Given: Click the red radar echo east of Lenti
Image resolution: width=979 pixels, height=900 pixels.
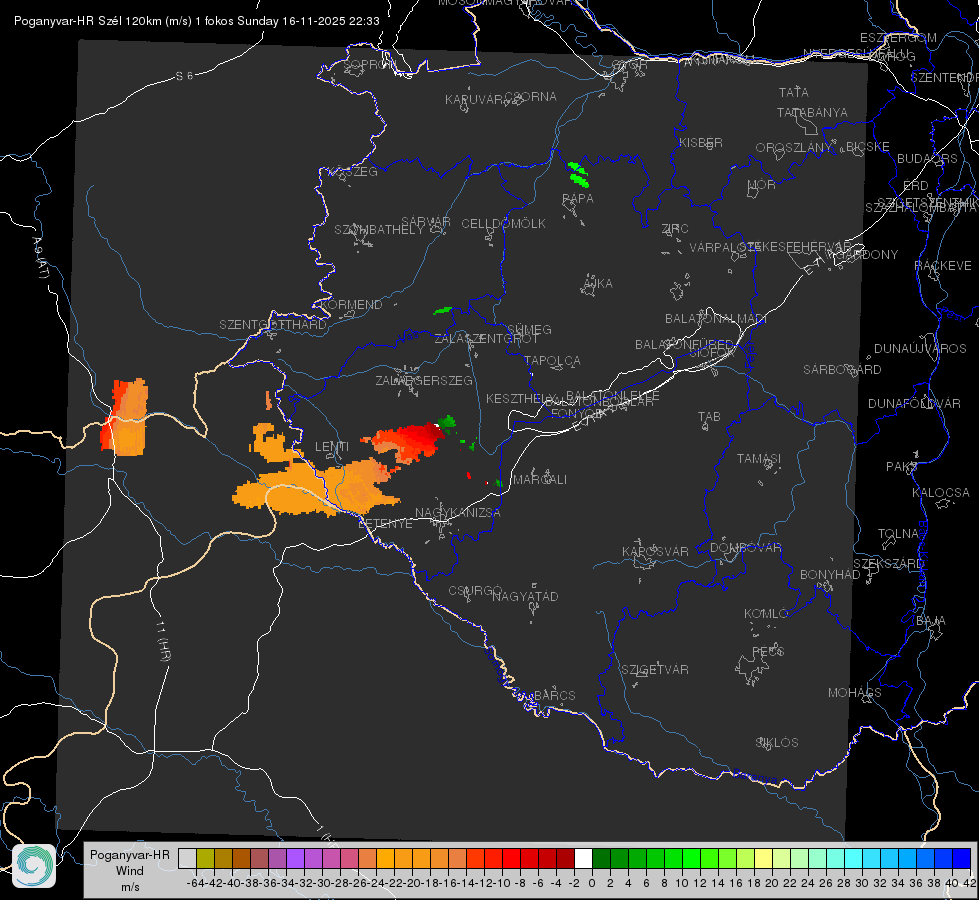Looking at the screenshot, I should pyautogui.click(x=408, y=442).
